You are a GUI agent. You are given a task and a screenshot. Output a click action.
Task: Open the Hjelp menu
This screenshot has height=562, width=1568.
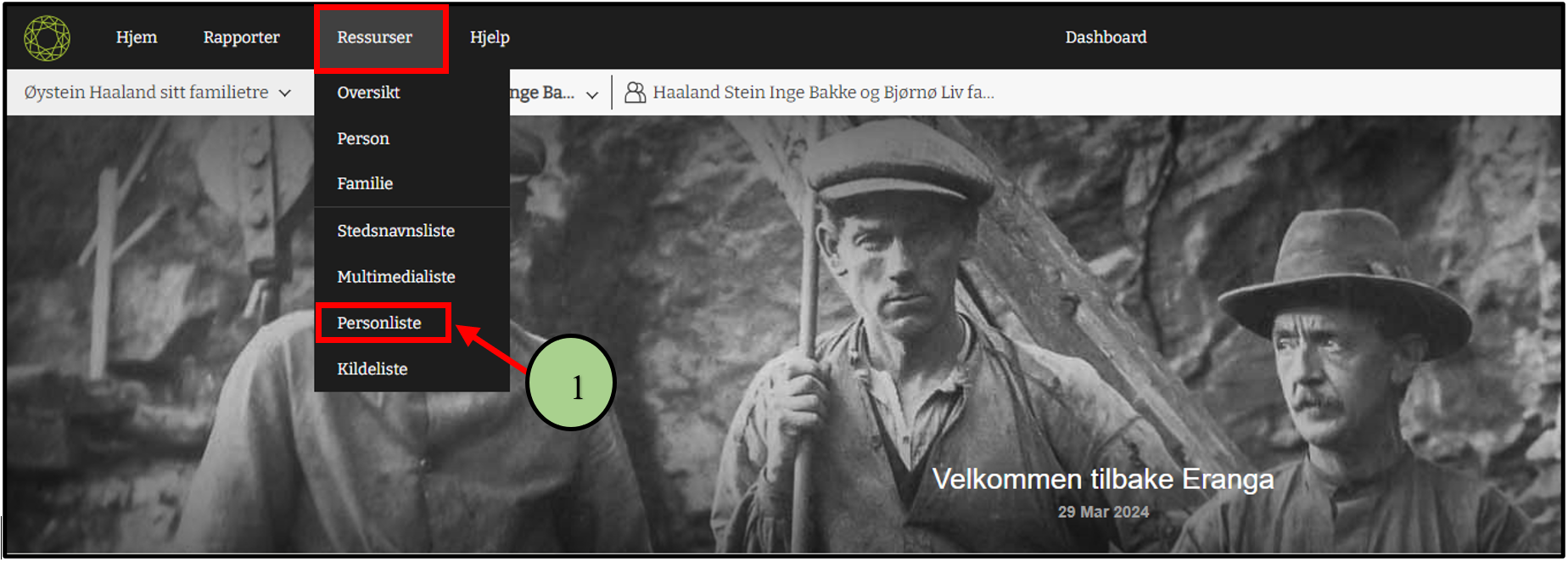point(490,37)
